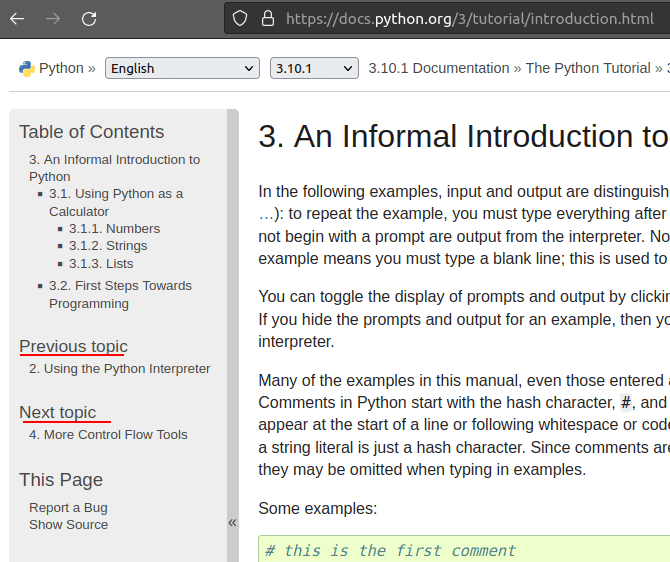Viewport: 670px width, 562px height.
Task: Open the 3.10.1 Documentation breadcrumb
Action: [439, 68]
